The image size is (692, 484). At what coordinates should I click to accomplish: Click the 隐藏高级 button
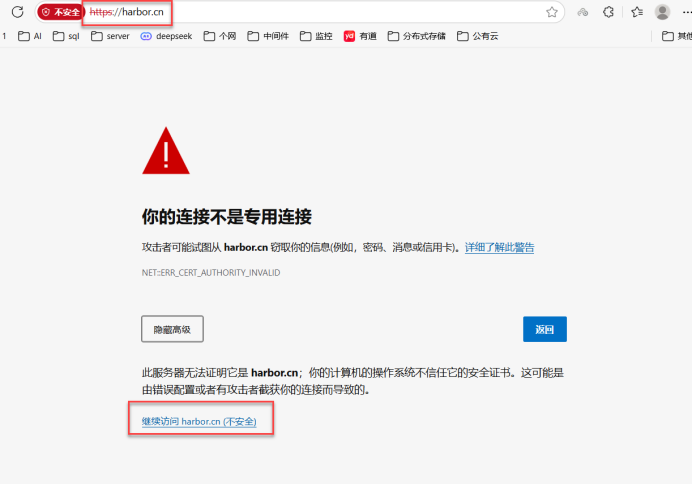tap(172, 328)
